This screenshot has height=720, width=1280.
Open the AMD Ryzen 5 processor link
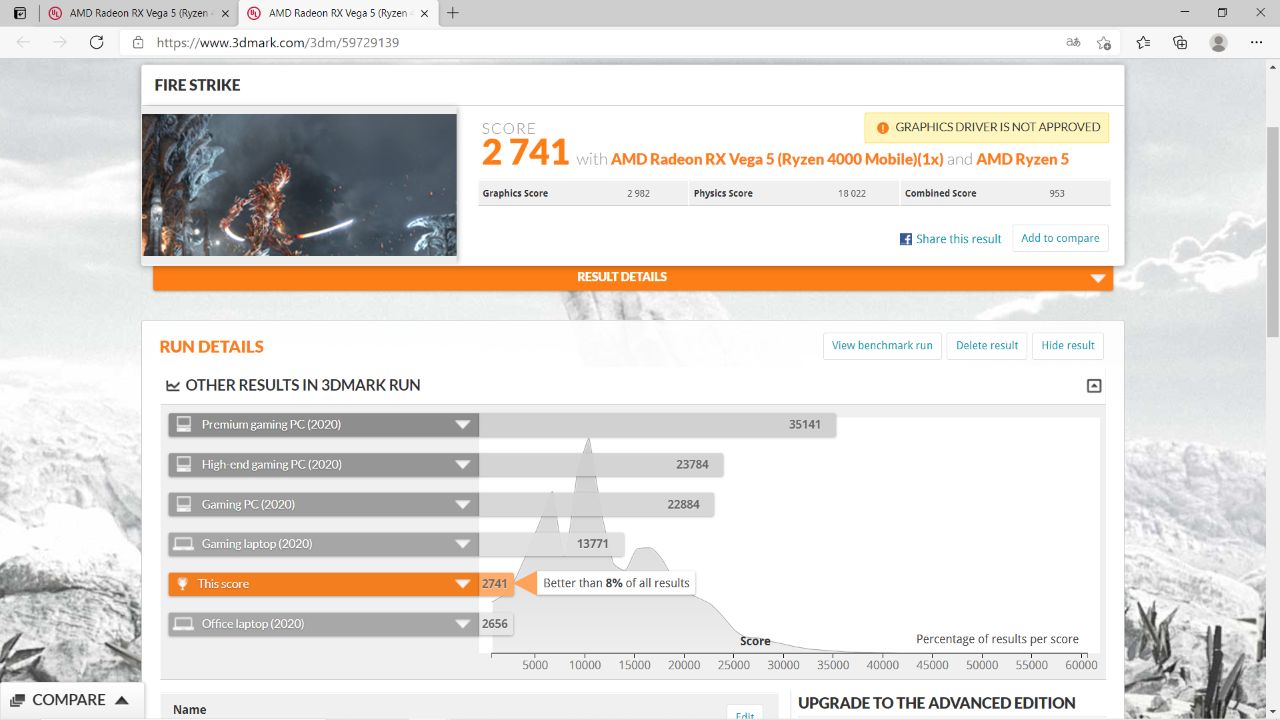point(1023,158)
